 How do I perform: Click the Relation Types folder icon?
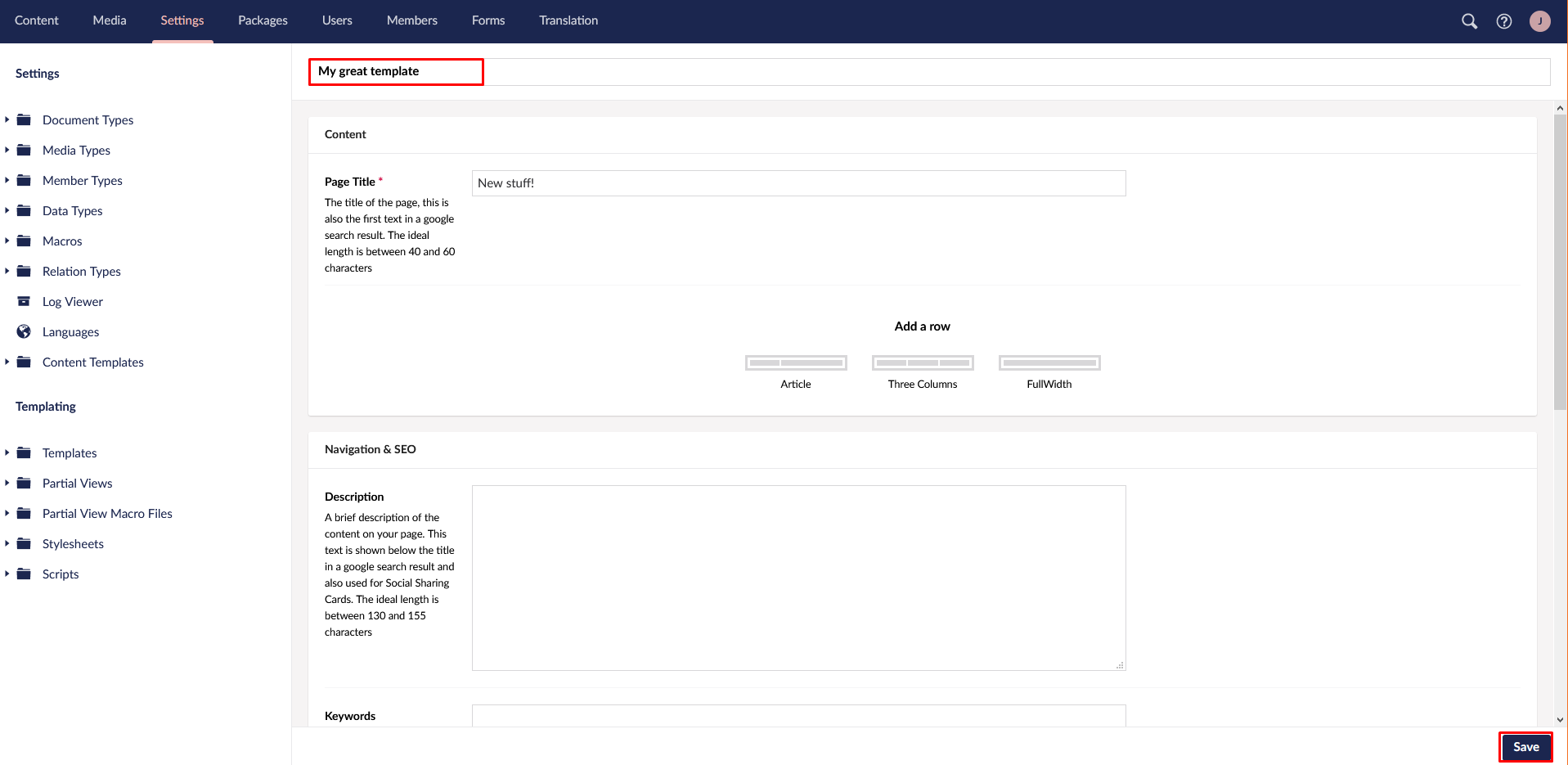click(24, 271)
